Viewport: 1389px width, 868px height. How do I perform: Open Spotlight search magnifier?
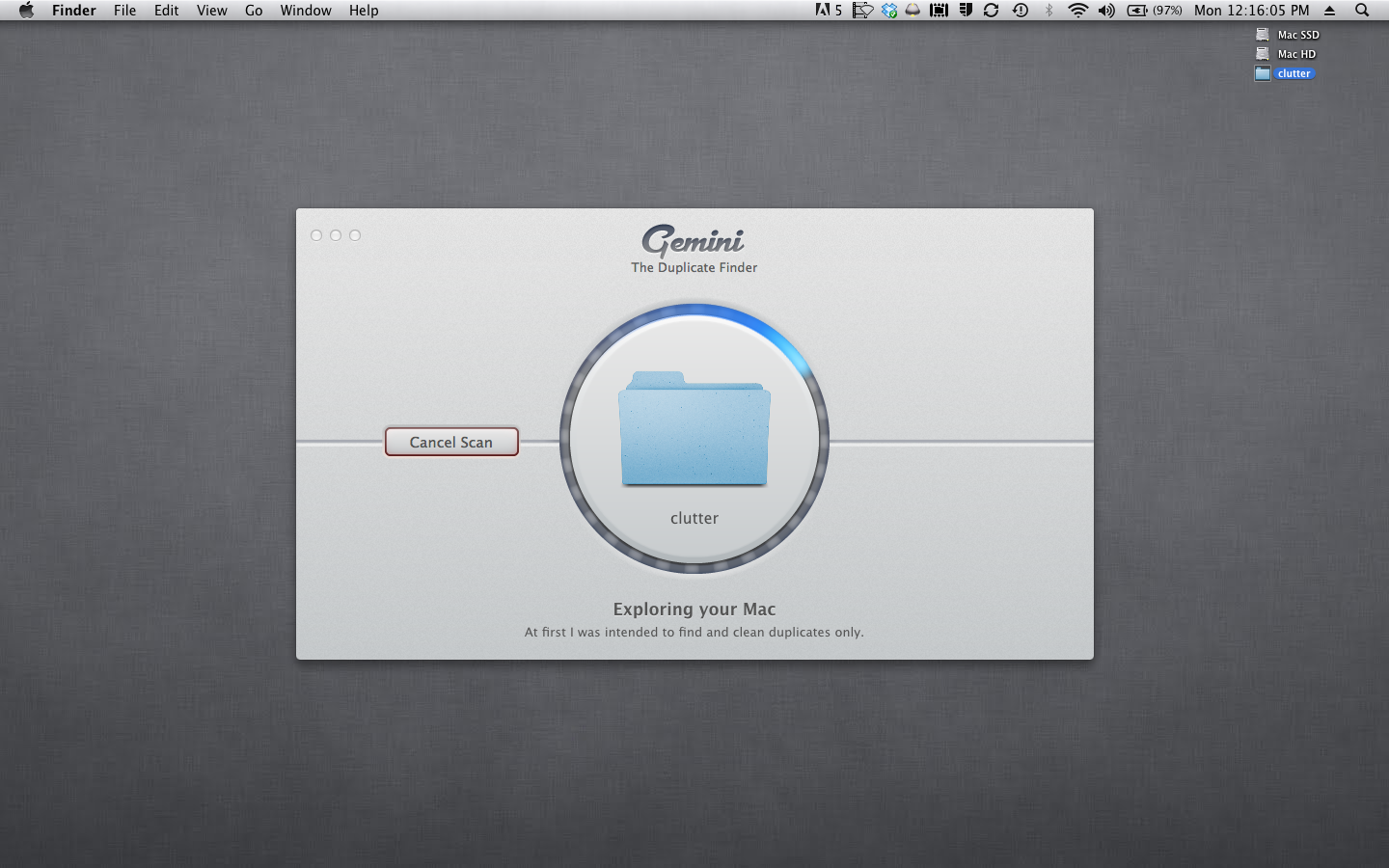[x=1362, y=11]
